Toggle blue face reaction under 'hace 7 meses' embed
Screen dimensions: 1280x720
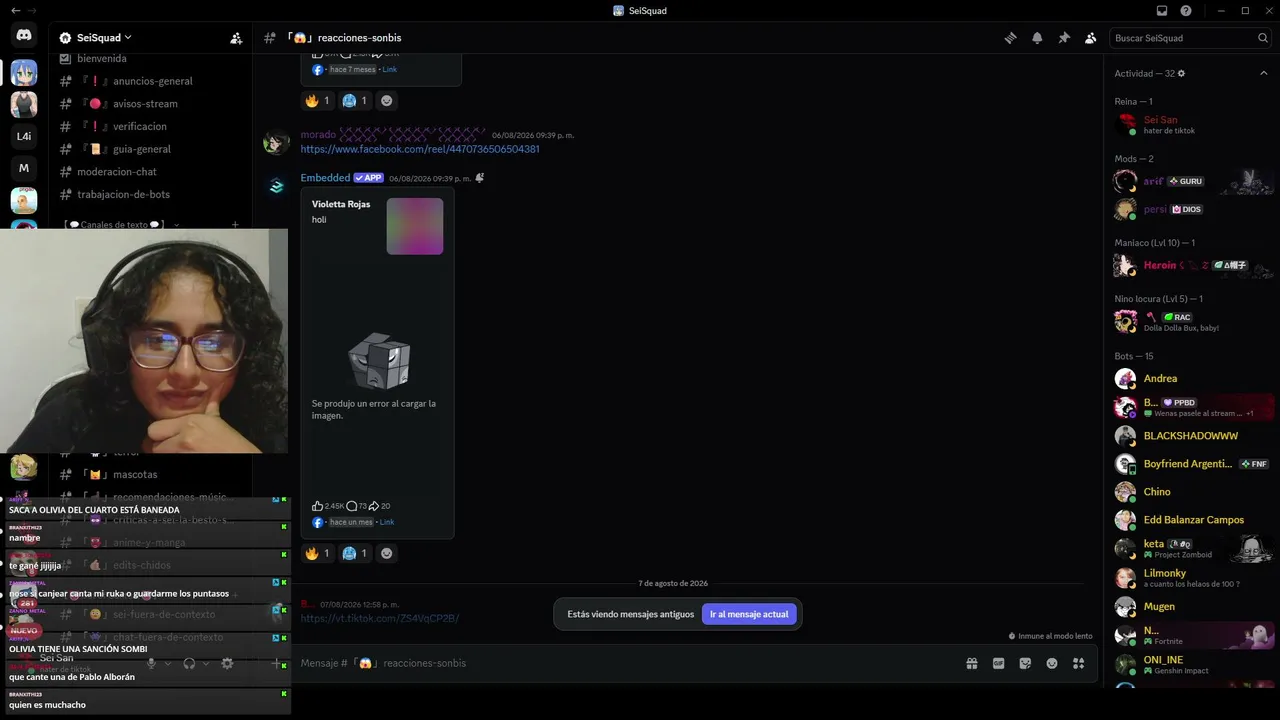(x=354, y=100)
